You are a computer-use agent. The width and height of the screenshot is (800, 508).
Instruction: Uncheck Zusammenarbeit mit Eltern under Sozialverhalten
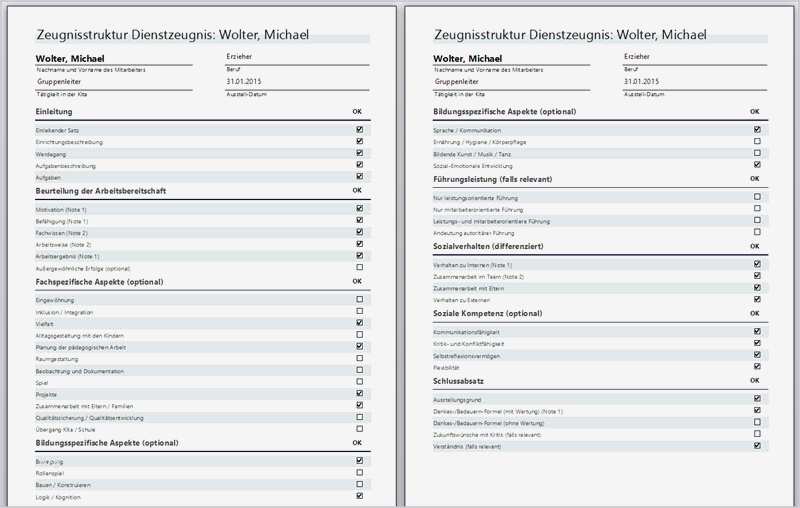pos(757,288)
